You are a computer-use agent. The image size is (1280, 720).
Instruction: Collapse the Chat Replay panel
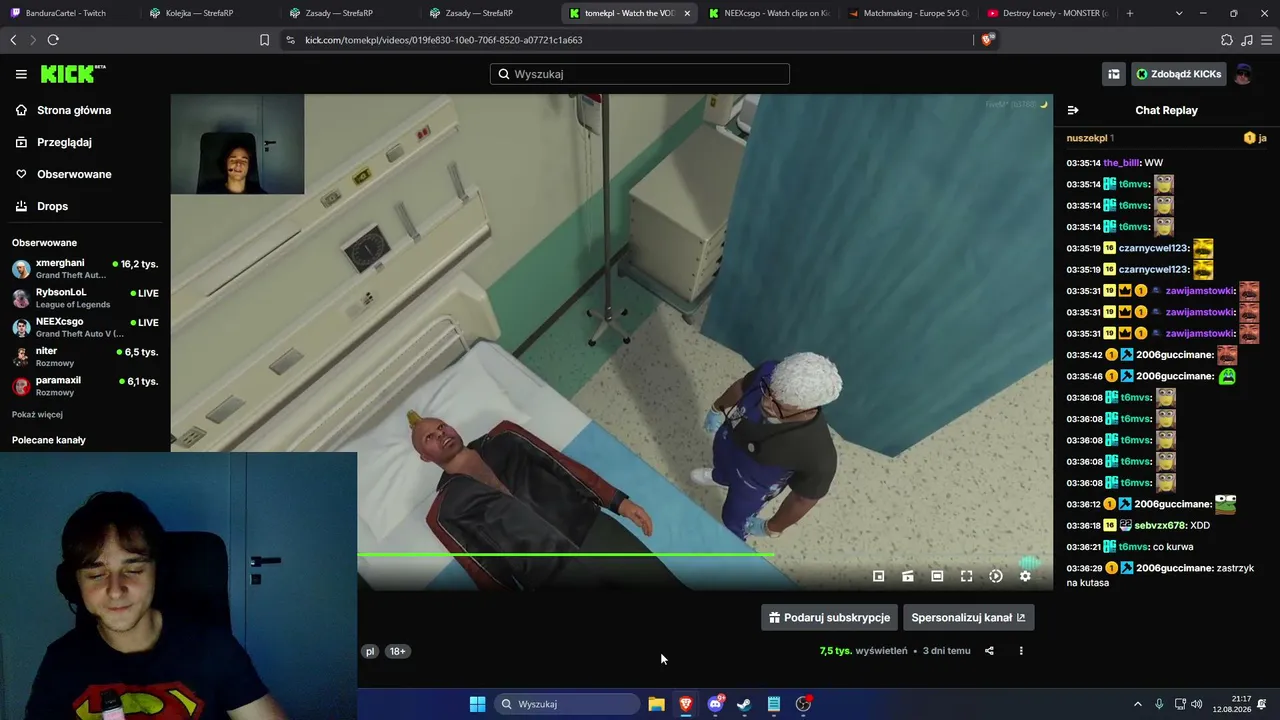pyautogui.click(x=1073, y=110)
